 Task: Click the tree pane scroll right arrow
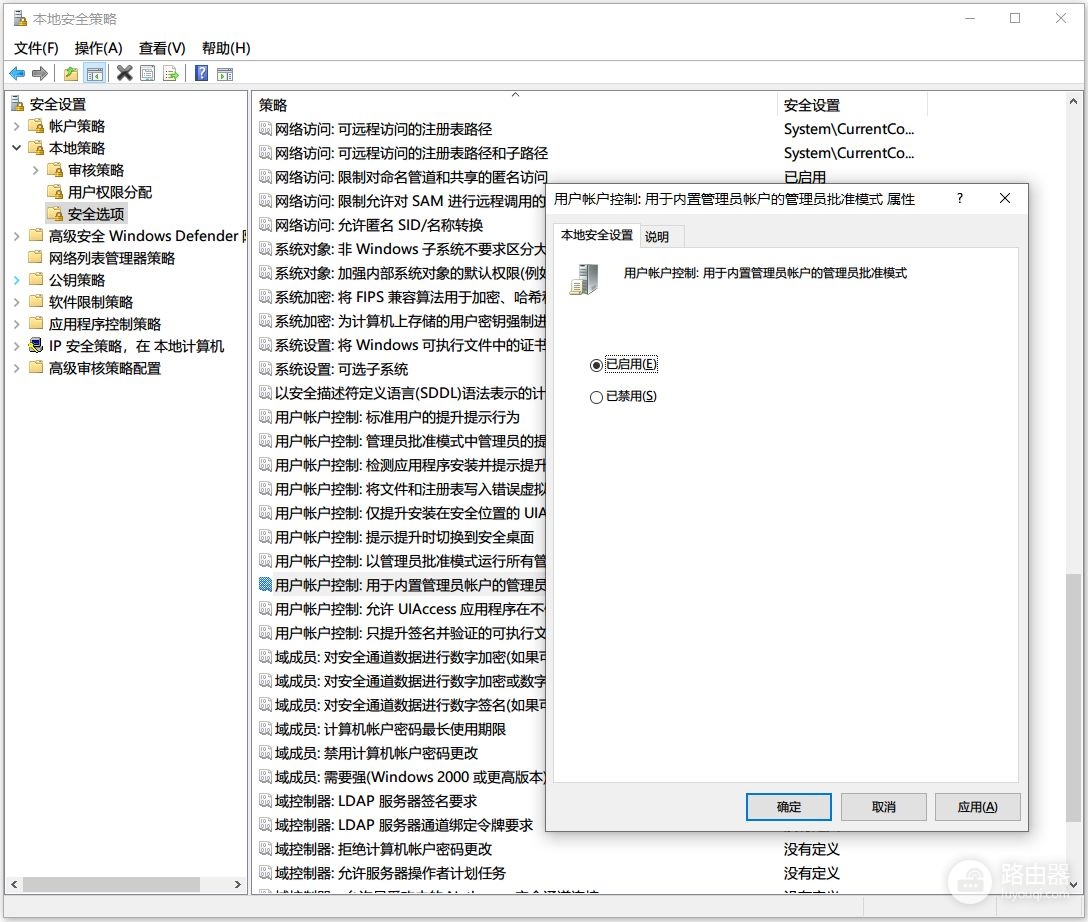click(x=237, y=885)
